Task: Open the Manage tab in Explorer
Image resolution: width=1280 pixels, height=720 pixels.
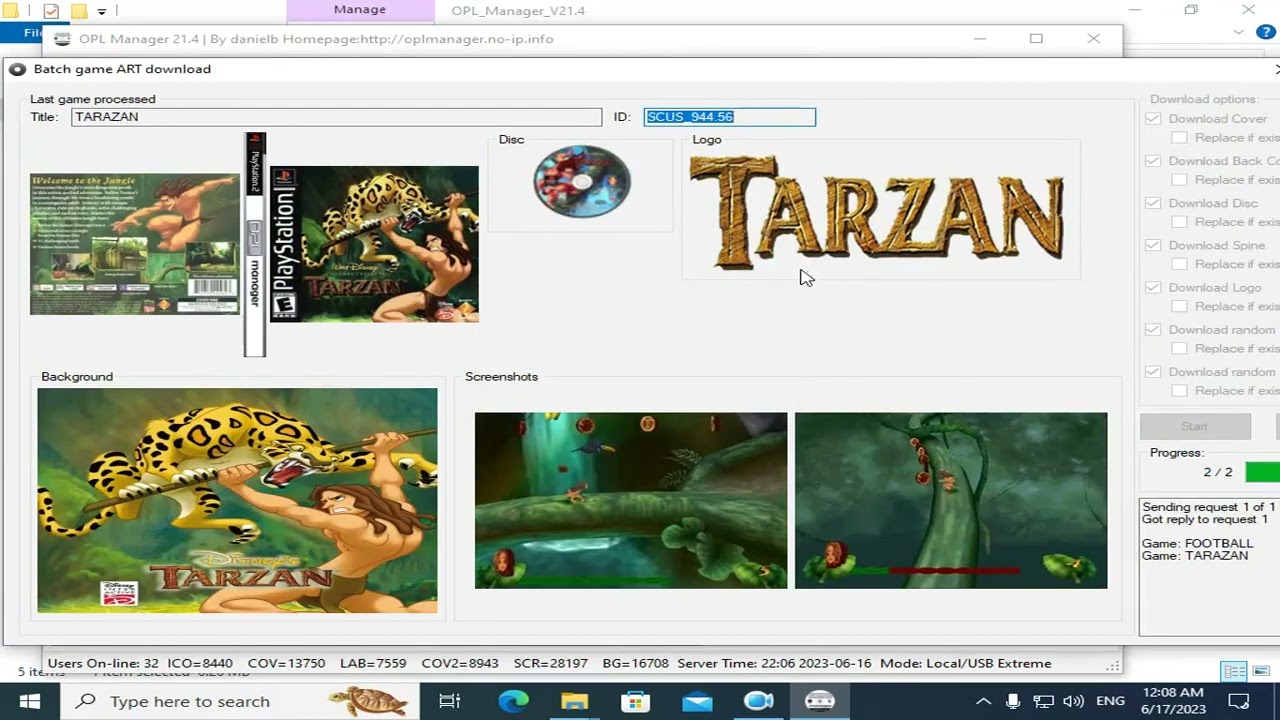Action: 360,10
